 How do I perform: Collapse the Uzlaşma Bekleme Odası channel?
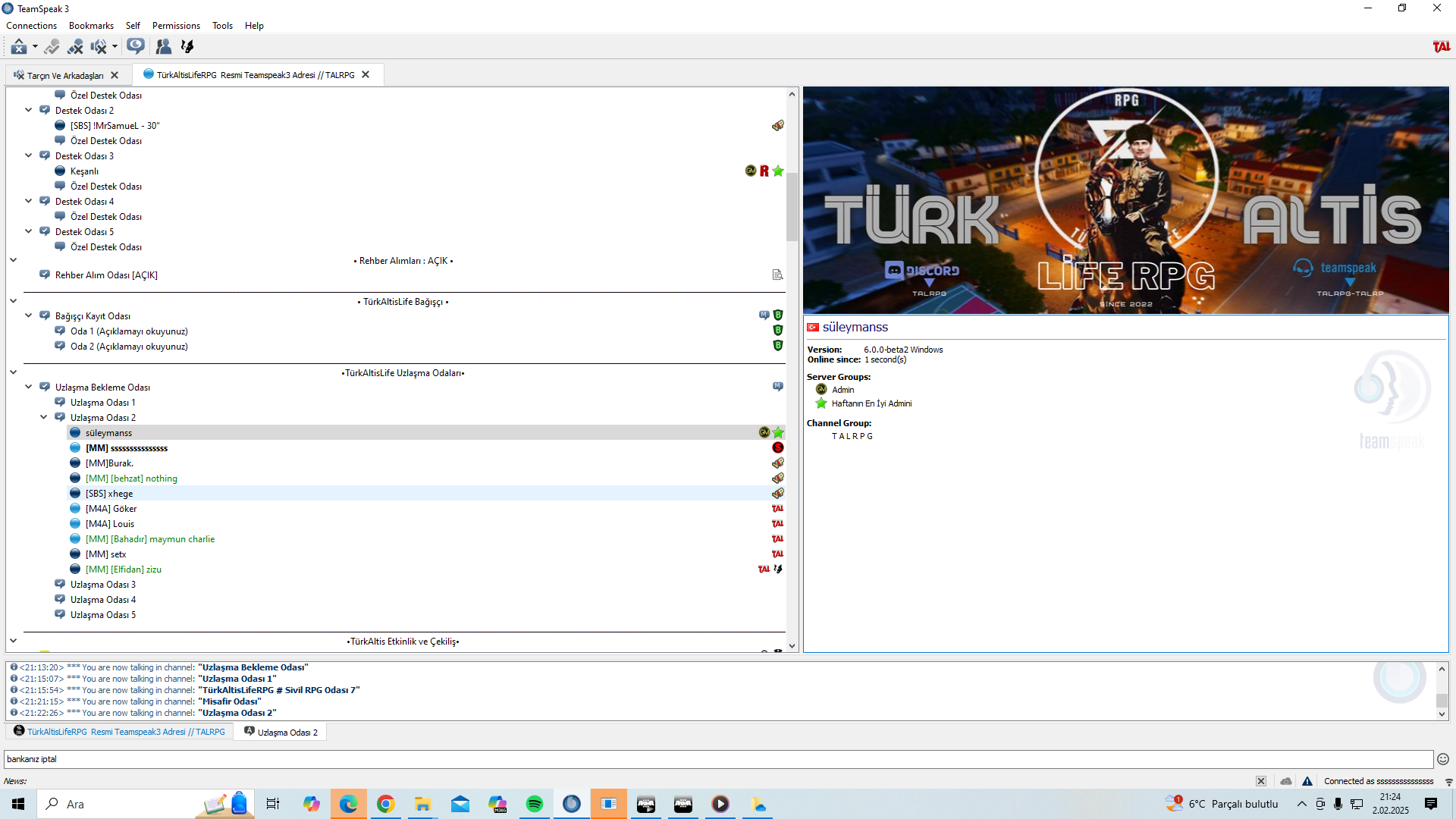click(28, 387)
